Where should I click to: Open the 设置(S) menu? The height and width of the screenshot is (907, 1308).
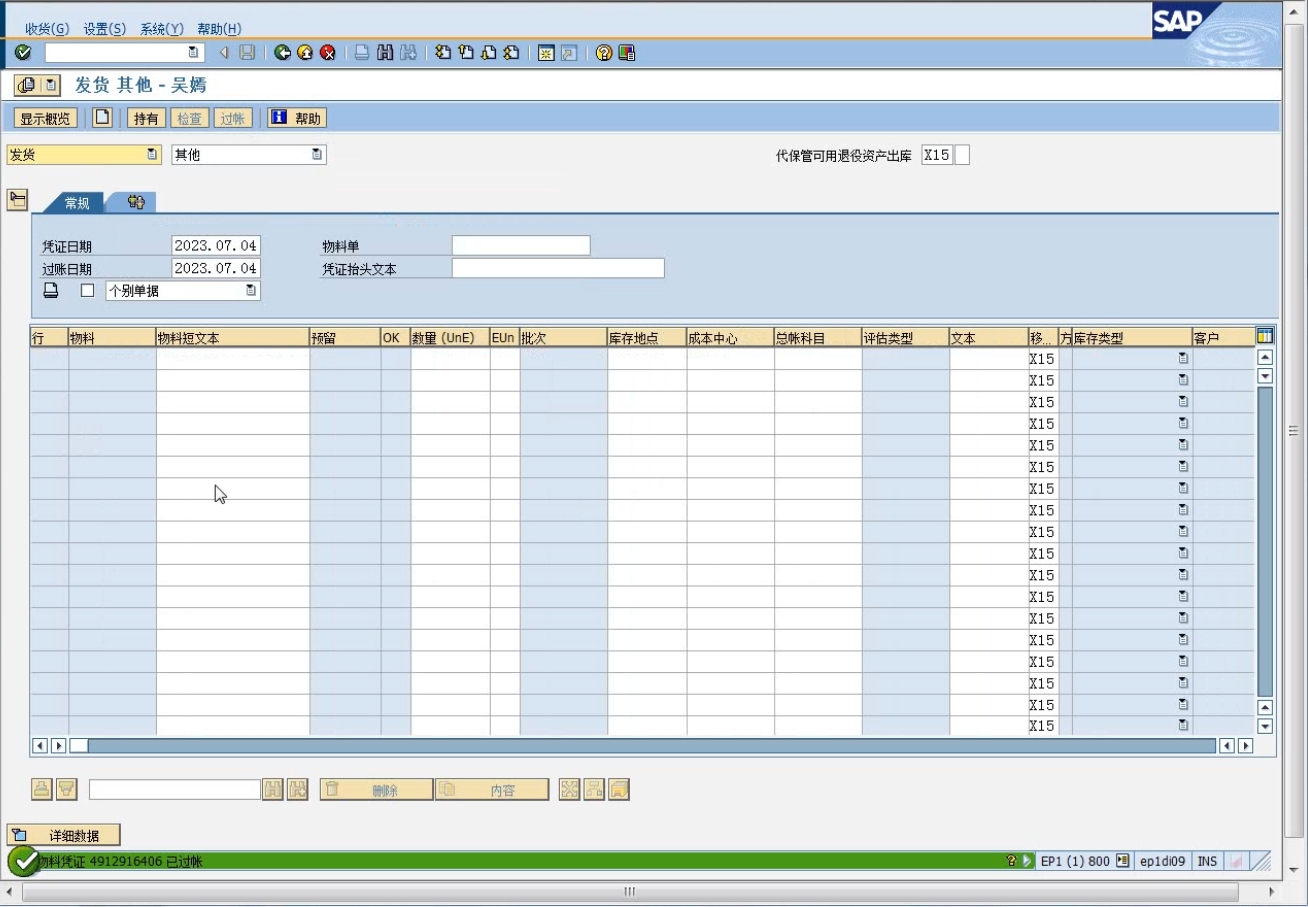tap(104, 29)
